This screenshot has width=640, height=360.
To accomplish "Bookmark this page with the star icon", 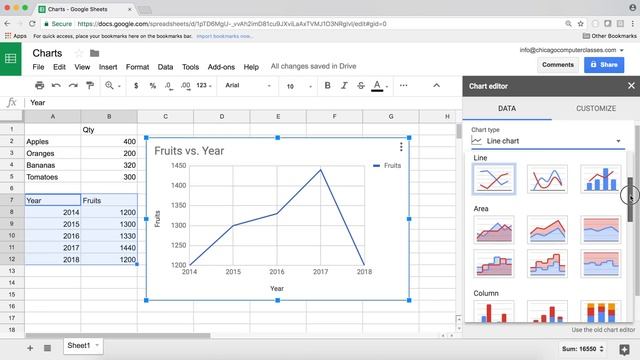I will 580,24.
